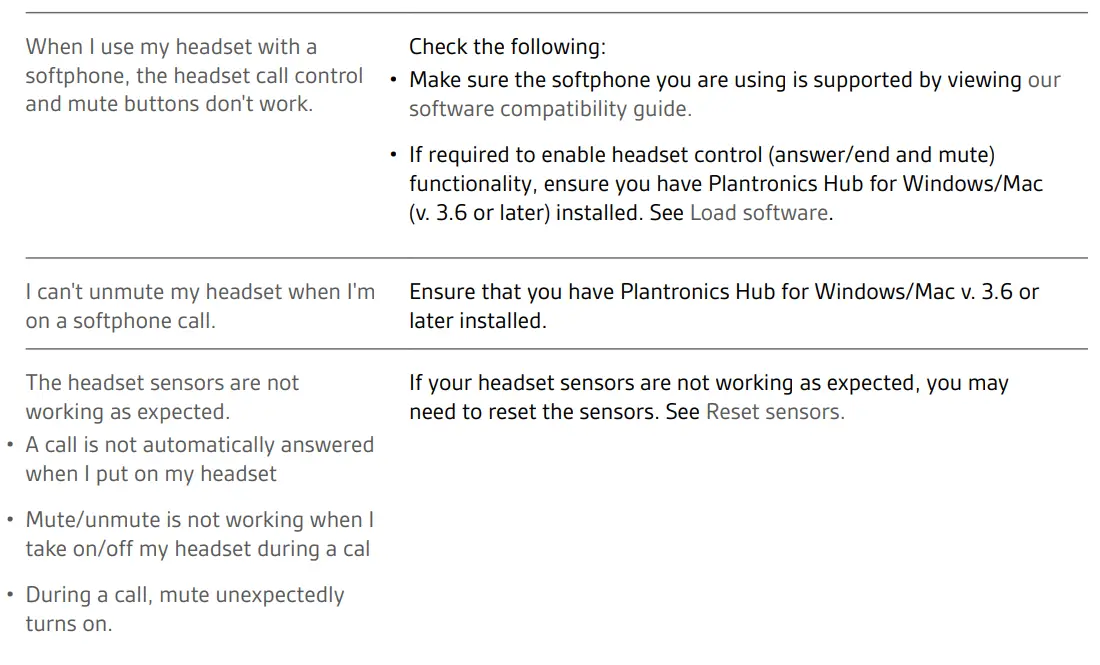
Task: Click the bullet before 'A call is not'
Action: tap(10, 445)
